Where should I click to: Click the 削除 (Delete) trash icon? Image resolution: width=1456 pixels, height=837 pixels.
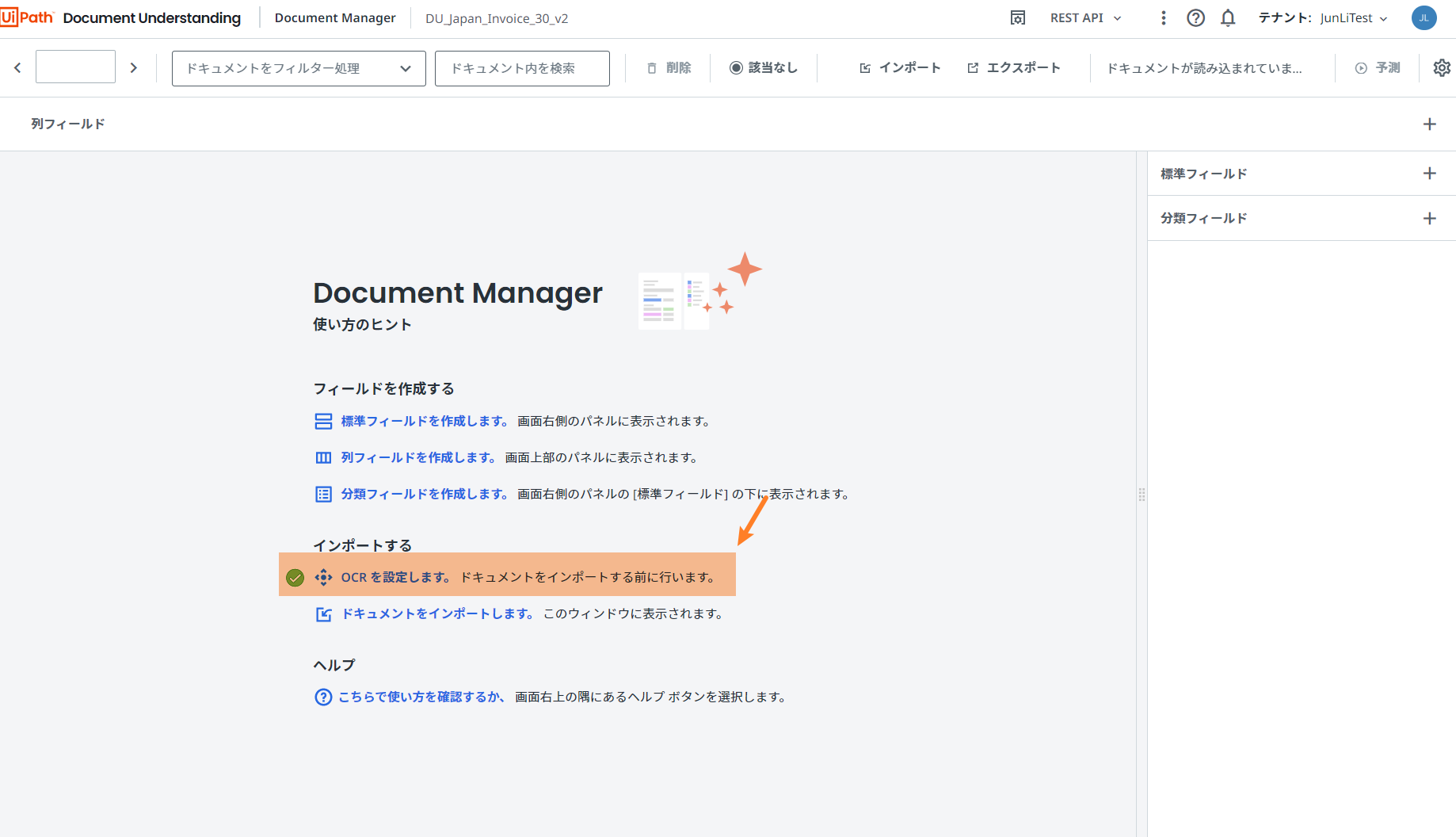[651, 67]
